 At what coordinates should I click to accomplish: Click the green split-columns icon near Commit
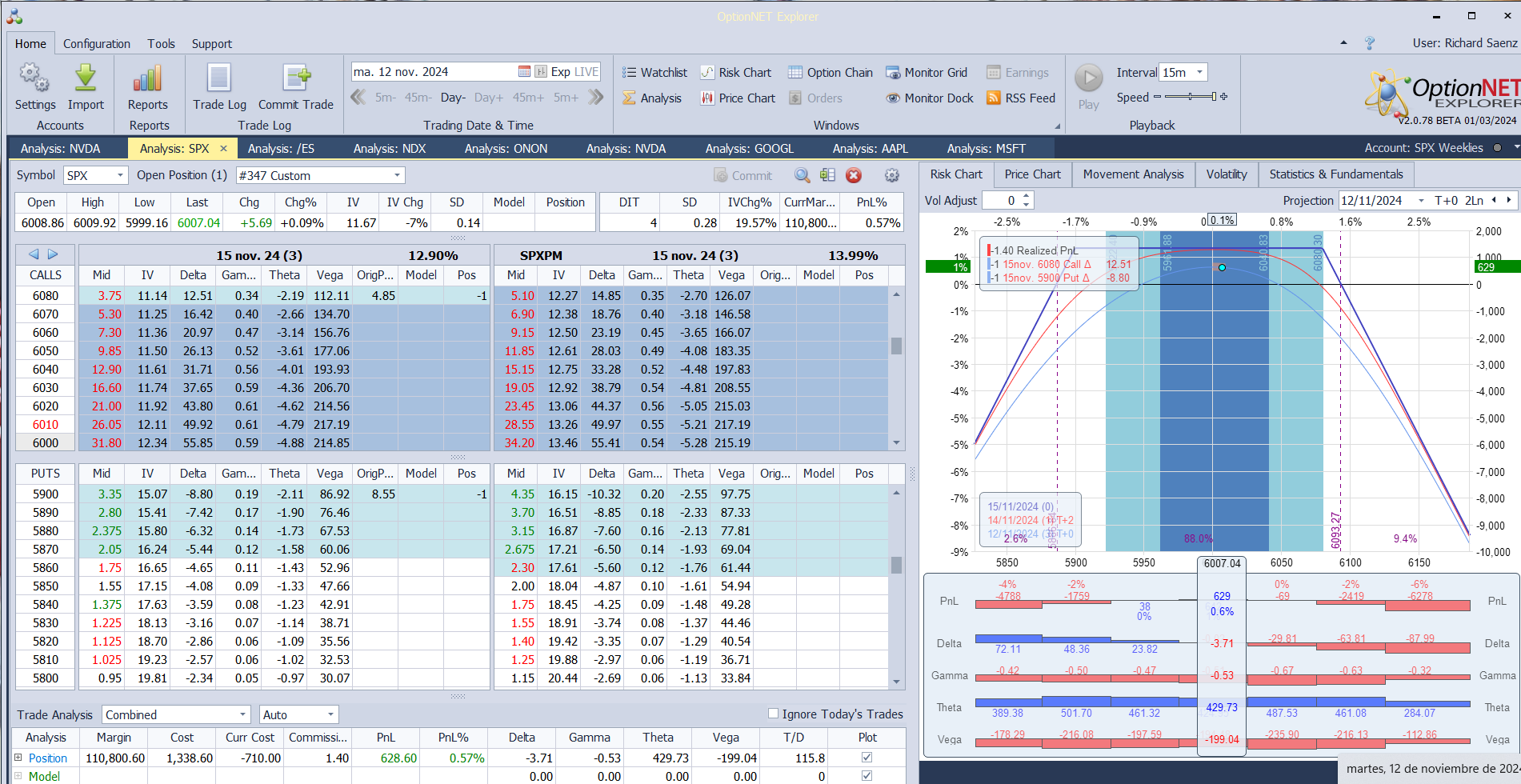click(827, 175)
